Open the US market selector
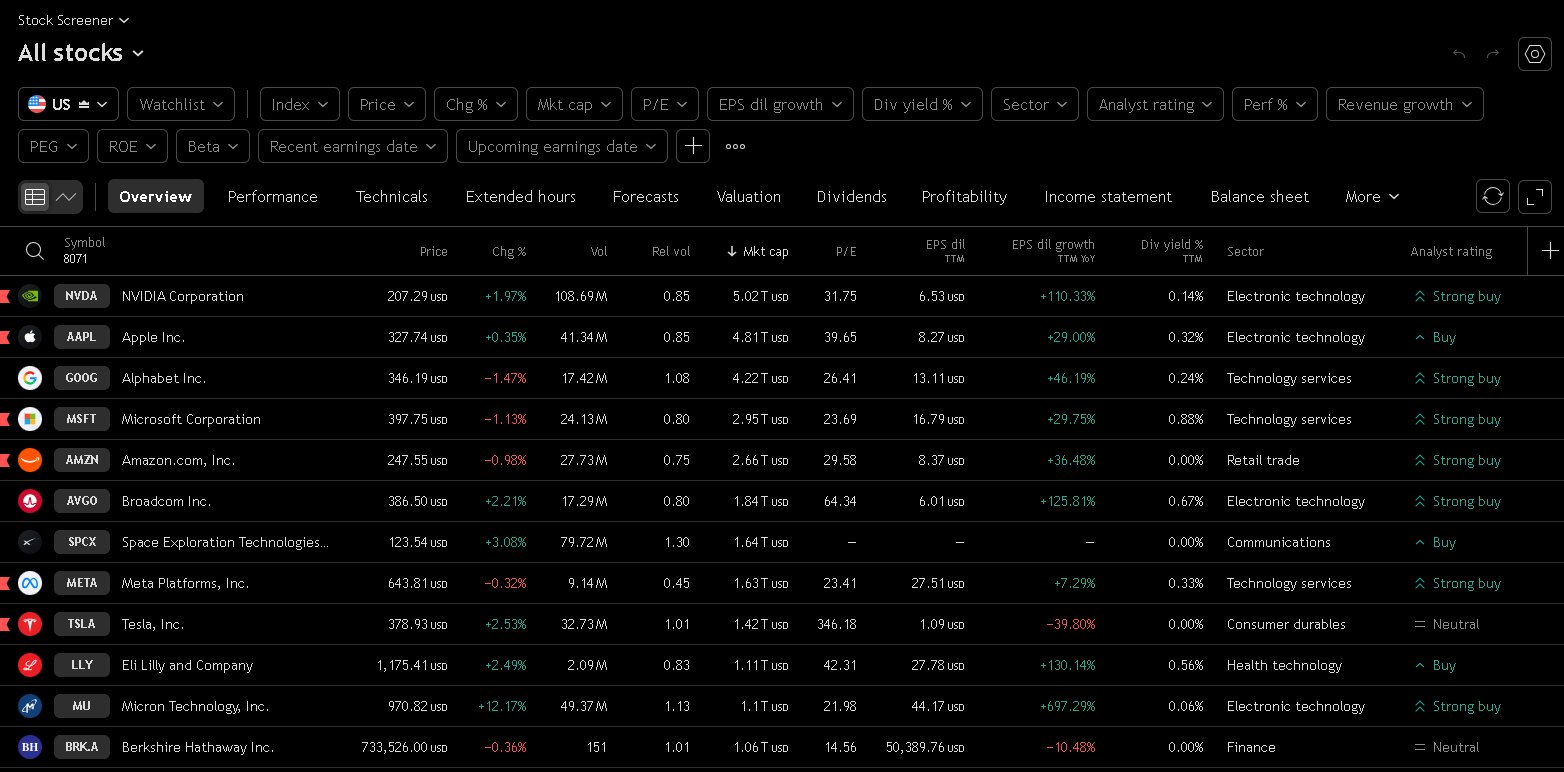The width and height of the screenshot is (1564, 772). (69, 104)
